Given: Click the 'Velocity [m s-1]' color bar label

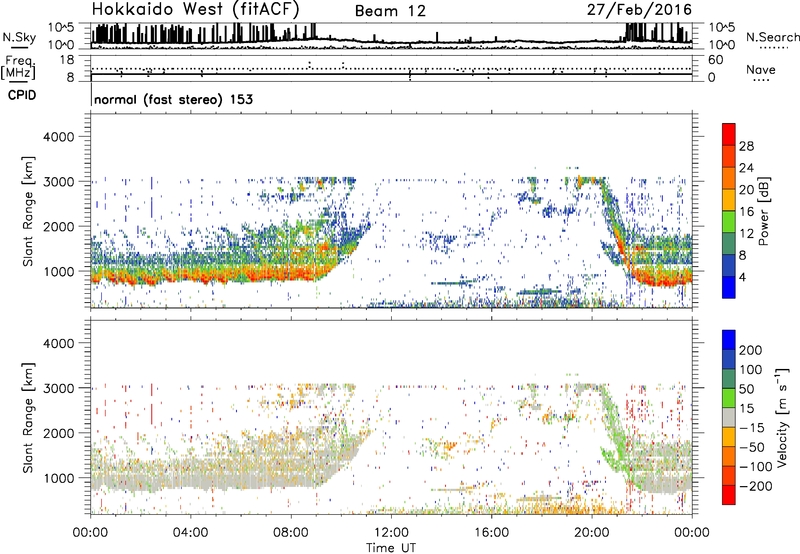Looking at the screenshot, I should (781, 417).
